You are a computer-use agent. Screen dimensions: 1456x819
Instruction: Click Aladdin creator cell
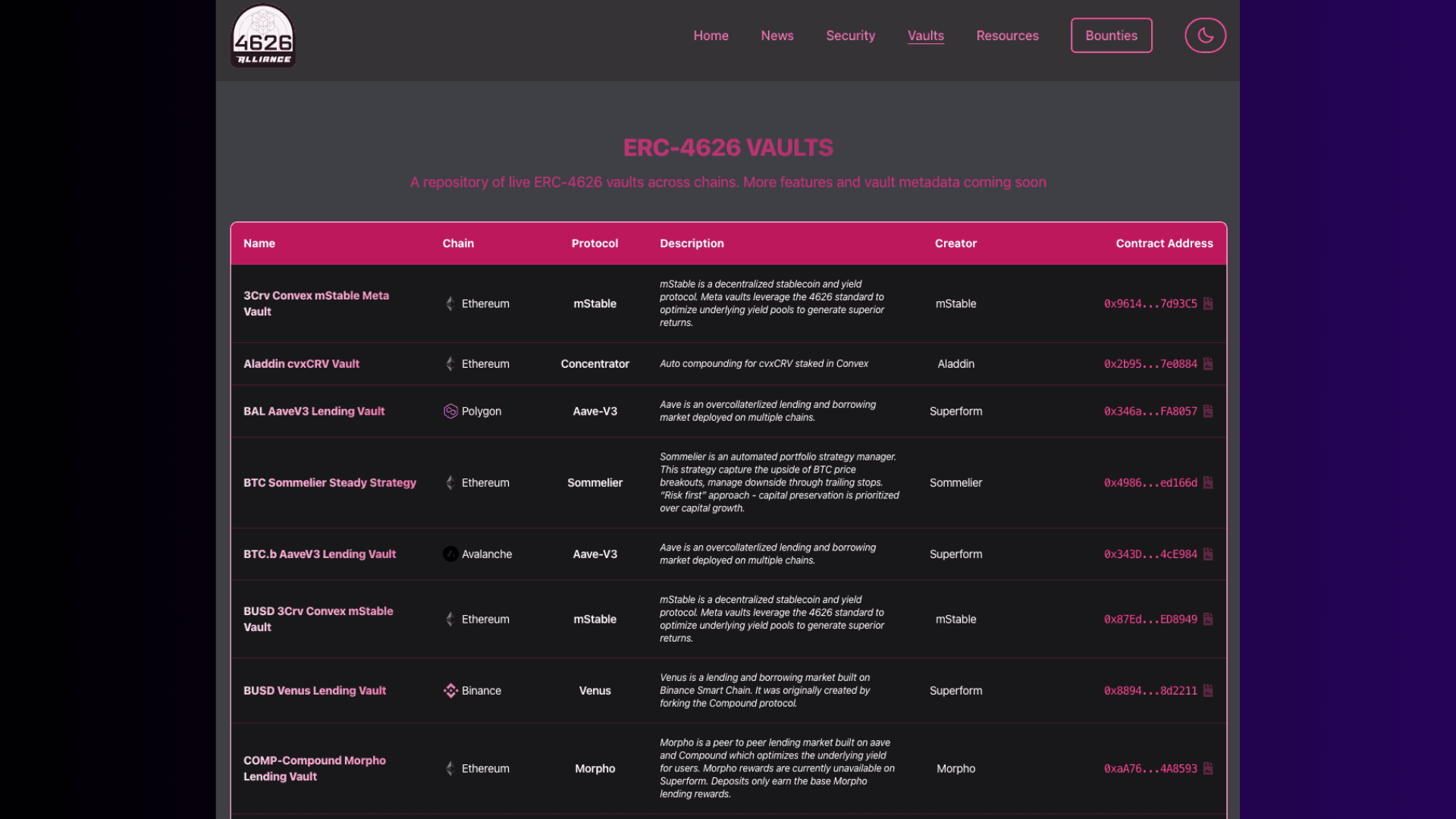[x=955, y=364]
